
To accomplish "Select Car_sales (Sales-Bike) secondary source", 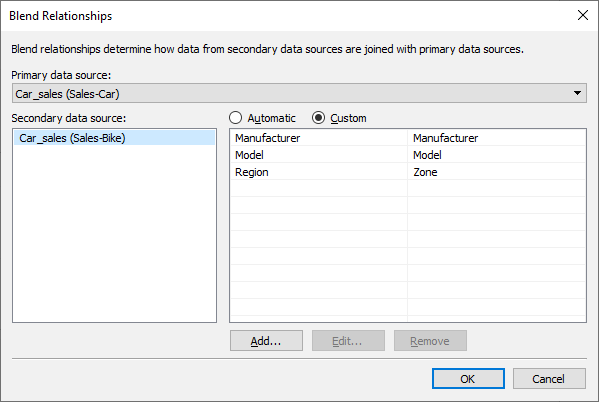I will pyautogui.click(x=114, y=138).
